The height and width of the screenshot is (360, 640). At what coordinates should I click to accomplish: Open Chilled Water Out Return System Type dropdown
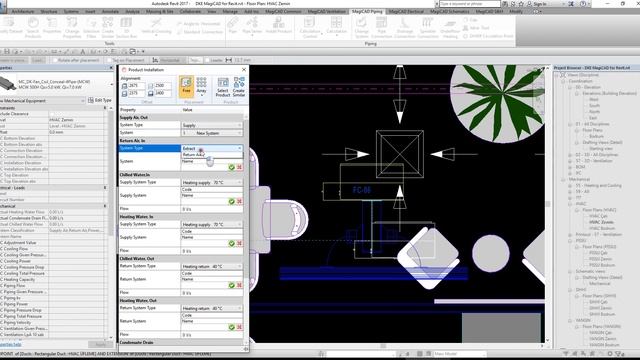212,266
